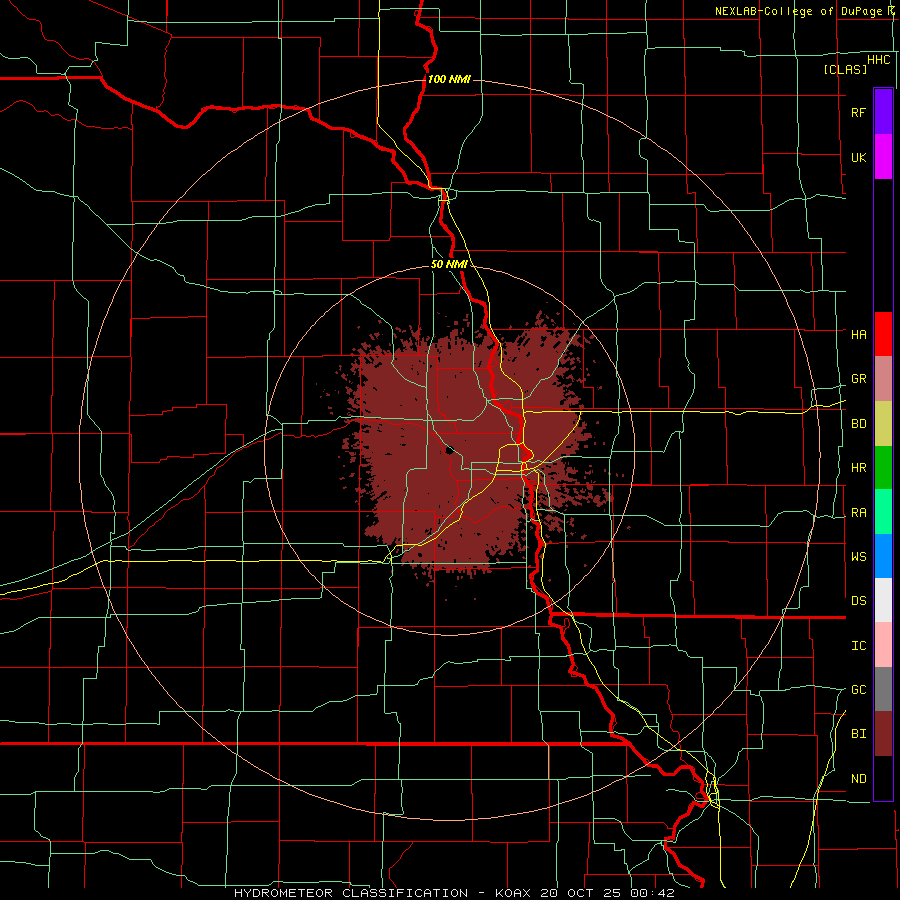This screenshot has width=900, height=900.
Task: Click the HA red legend swatch
Action: (x=883, y=334)
